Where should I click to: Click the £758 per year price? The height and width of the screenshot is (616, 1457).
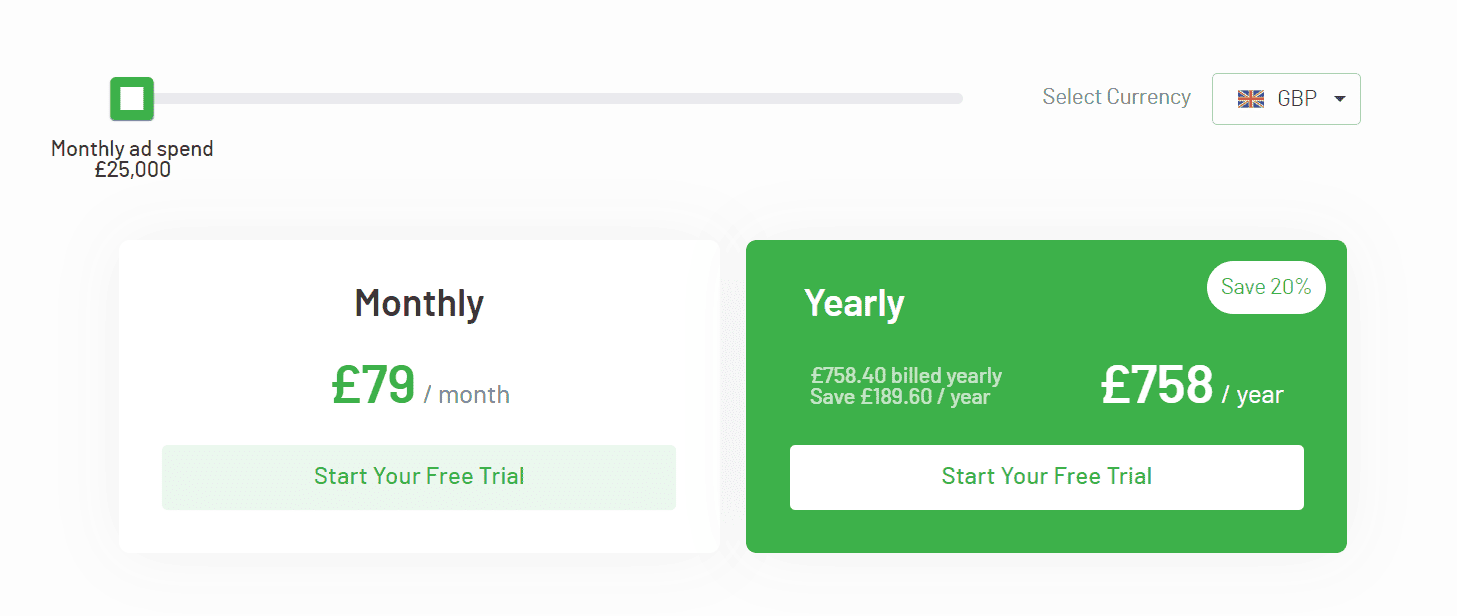1157,384
